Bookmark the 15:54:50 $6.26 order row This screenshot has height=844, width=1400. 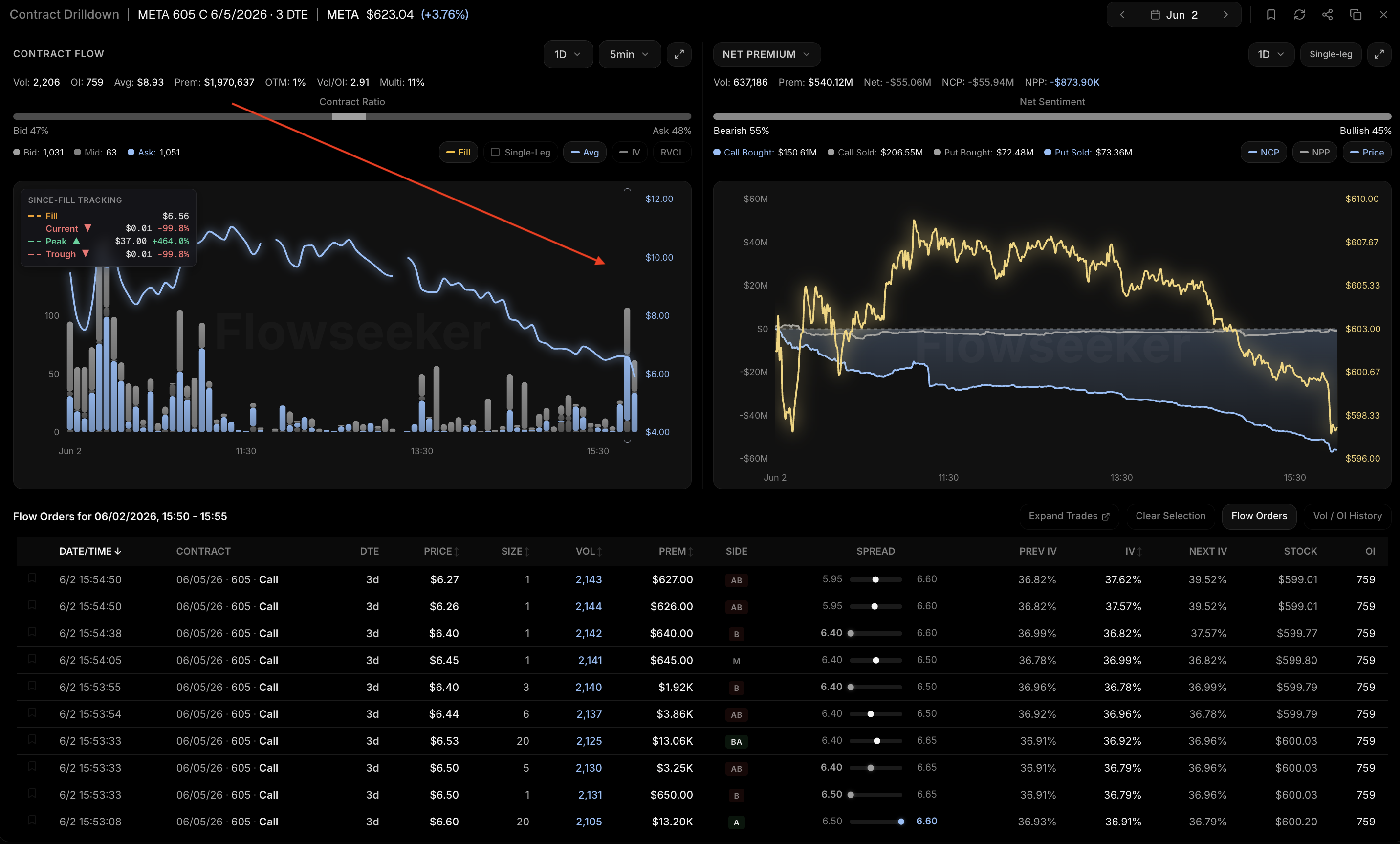[32, 605]
